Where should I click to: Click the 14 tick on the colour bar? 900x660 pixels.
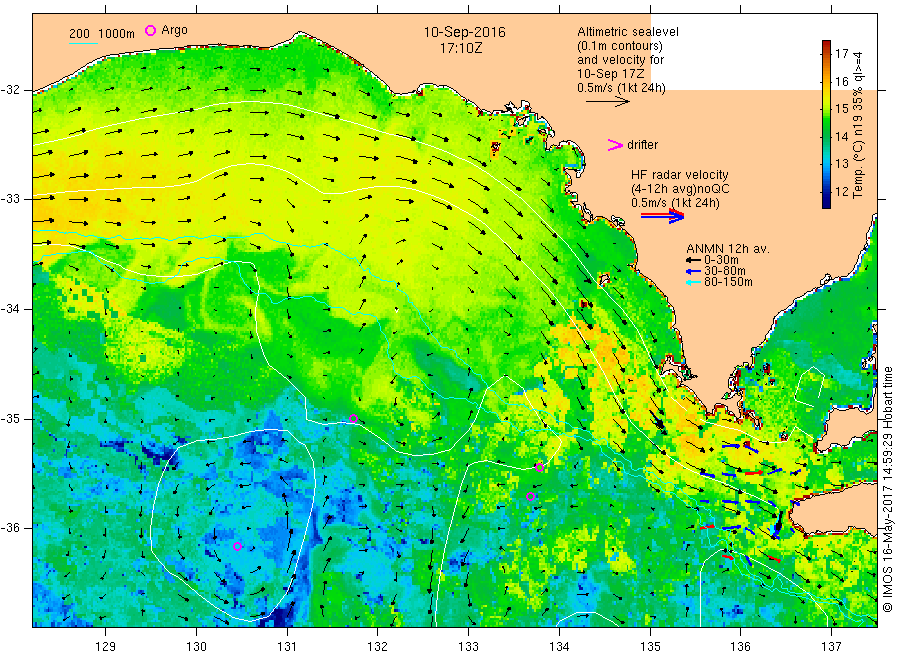(841, 137)
